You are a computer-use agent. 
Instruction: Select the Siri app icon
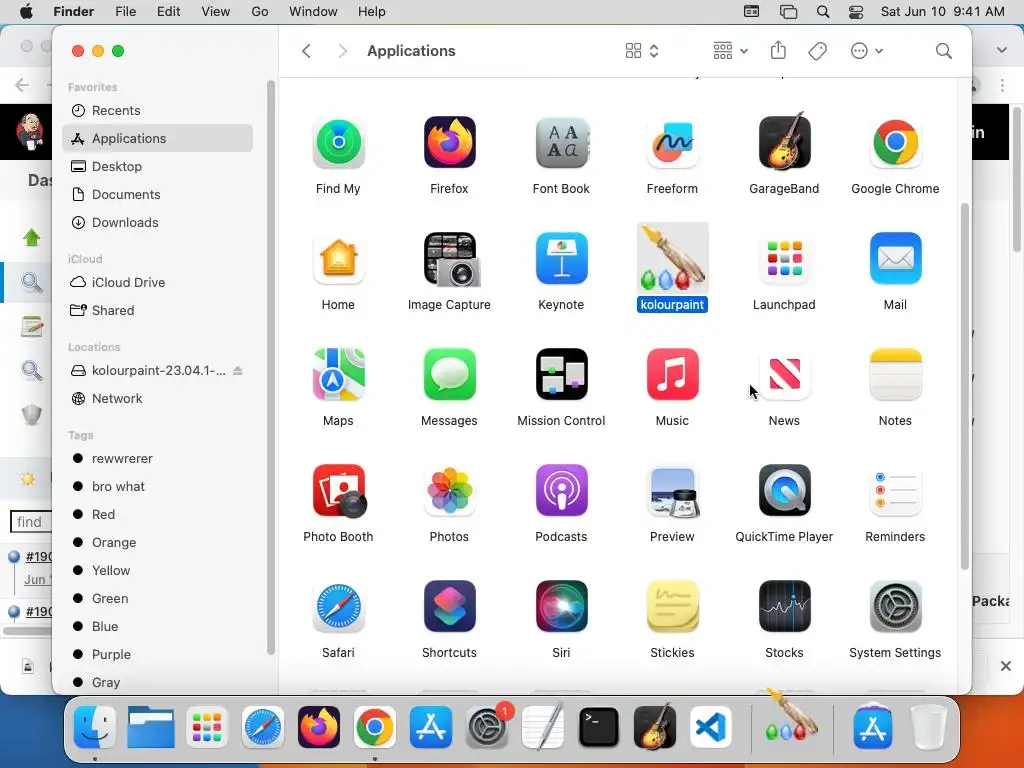[561, 607]
